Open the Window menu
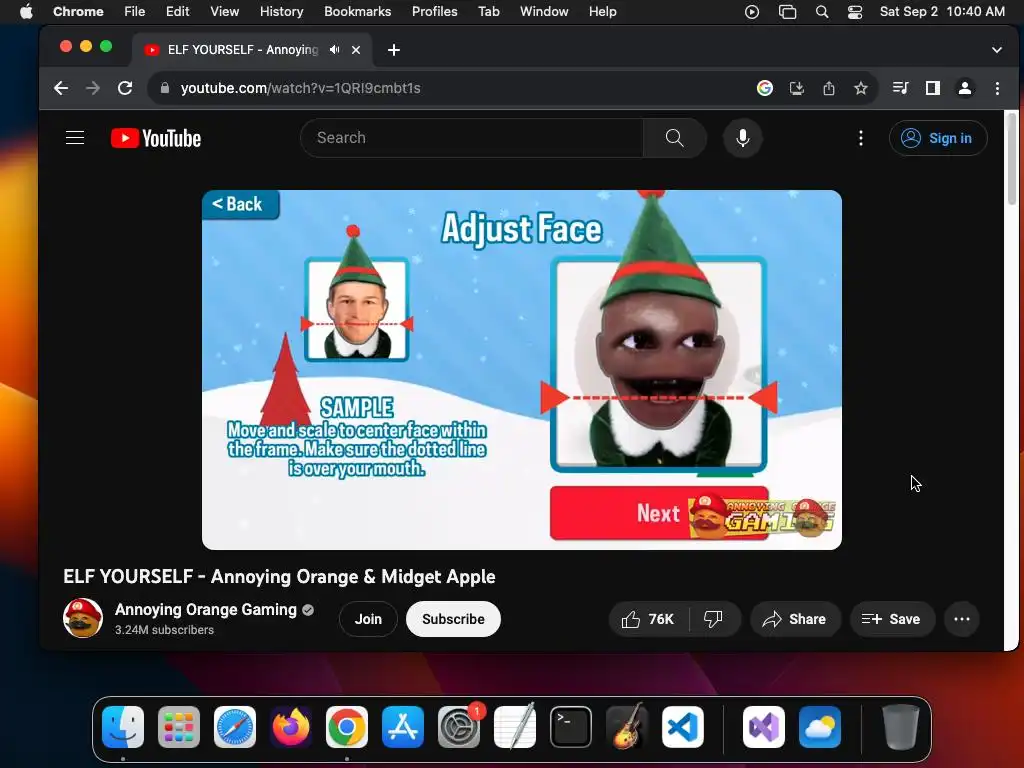1024x768 pixels. [544, 11]
